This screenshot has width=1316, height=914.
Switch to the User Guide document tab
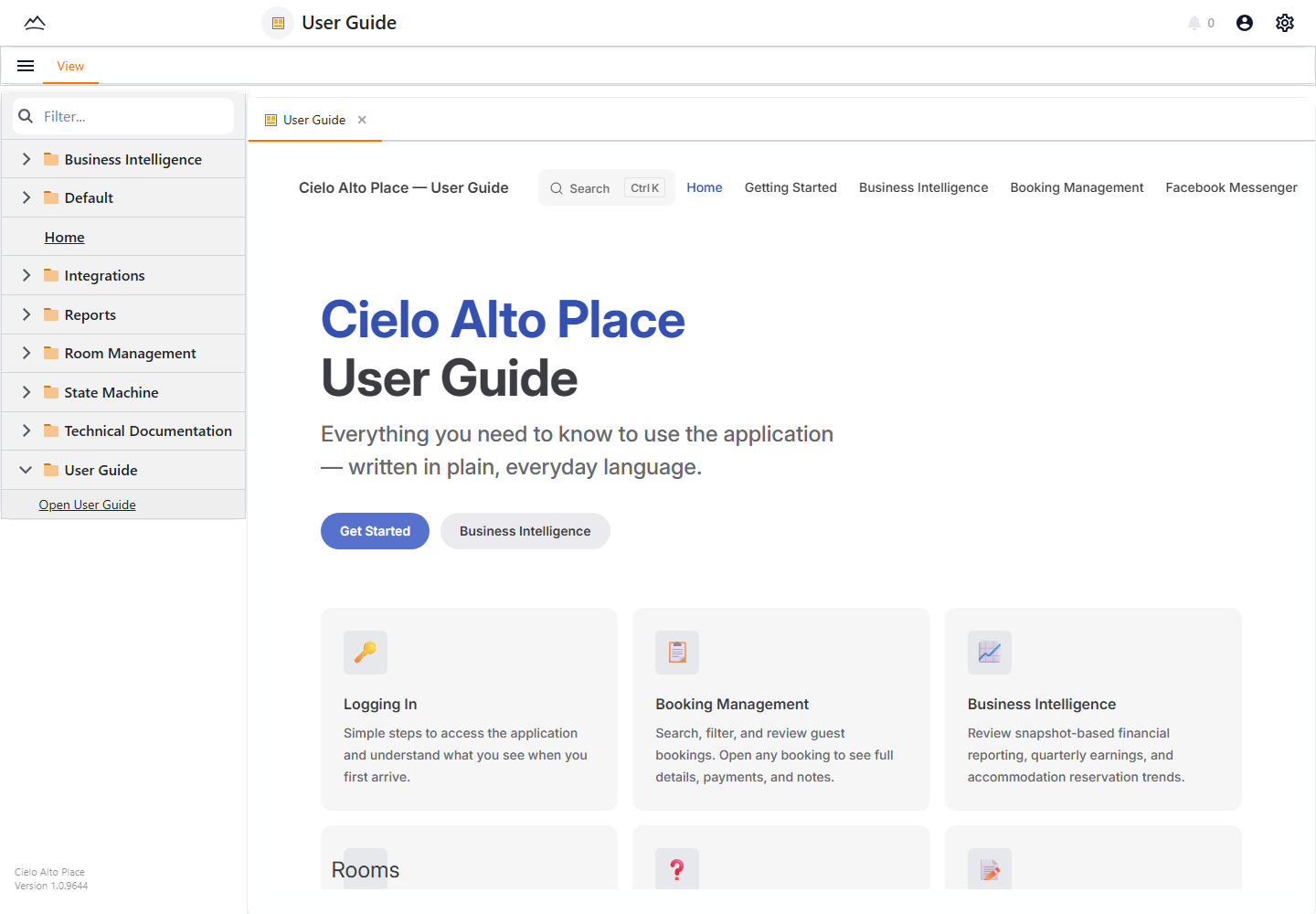pyautogui.click(x=314, y=120)
